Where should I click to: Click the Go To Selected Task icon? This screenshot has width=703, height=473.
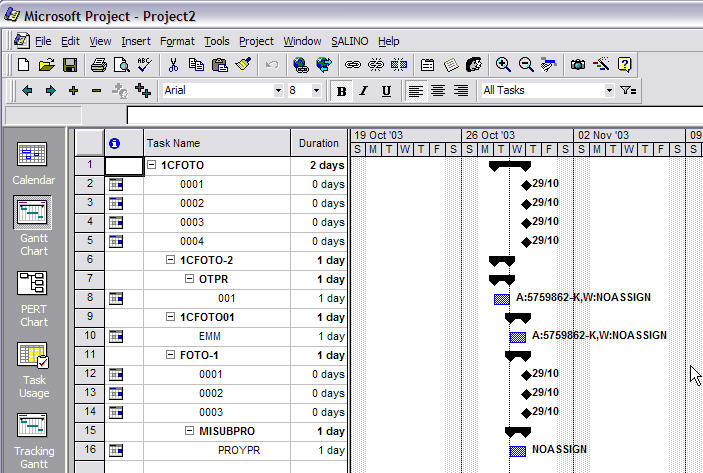pyautogui.click(x=548, y=65)
